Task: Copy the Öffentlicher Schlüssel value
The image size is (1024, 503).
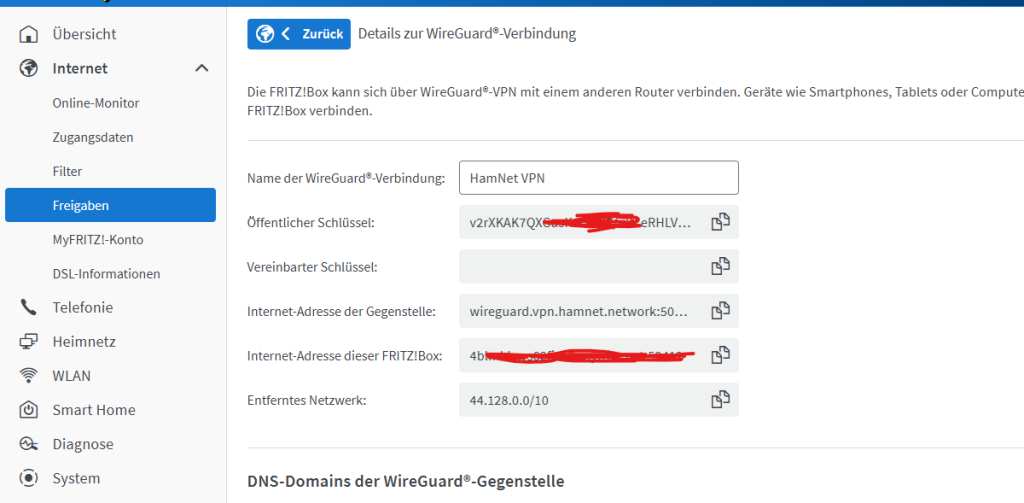Action: 719,222
